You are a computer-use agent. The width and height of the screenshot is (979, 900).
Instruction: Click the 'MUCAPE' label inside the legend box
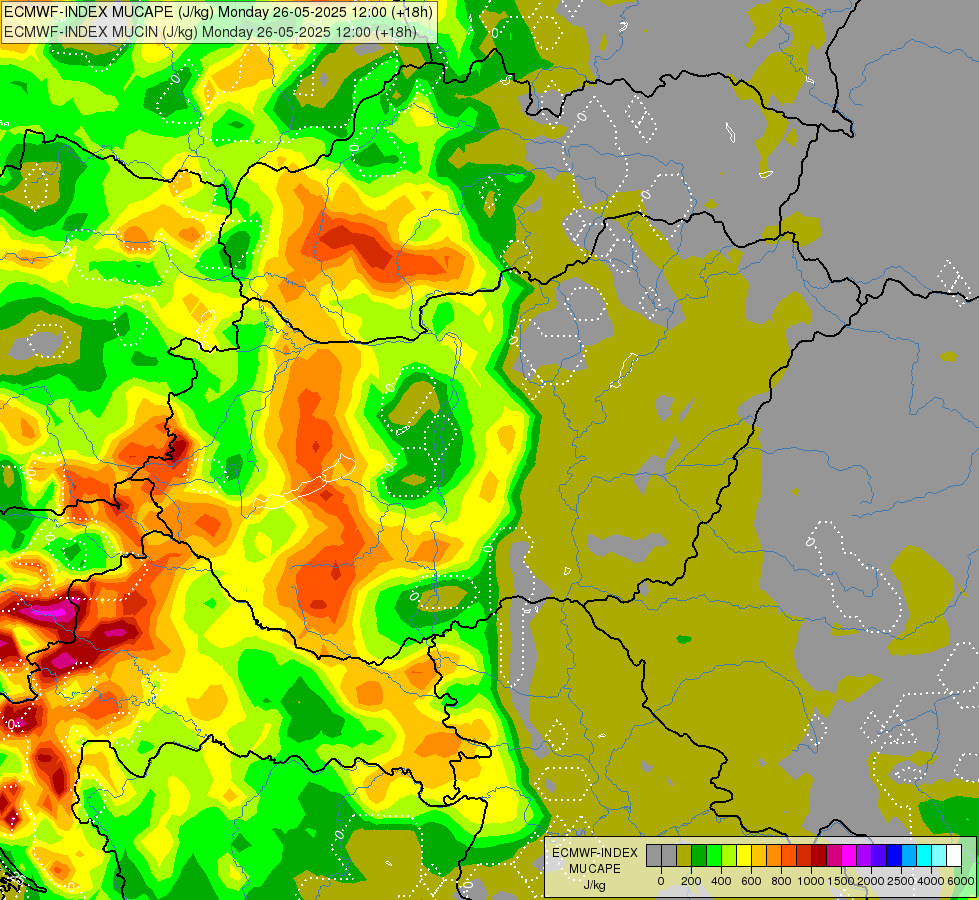tap(595, 869)
